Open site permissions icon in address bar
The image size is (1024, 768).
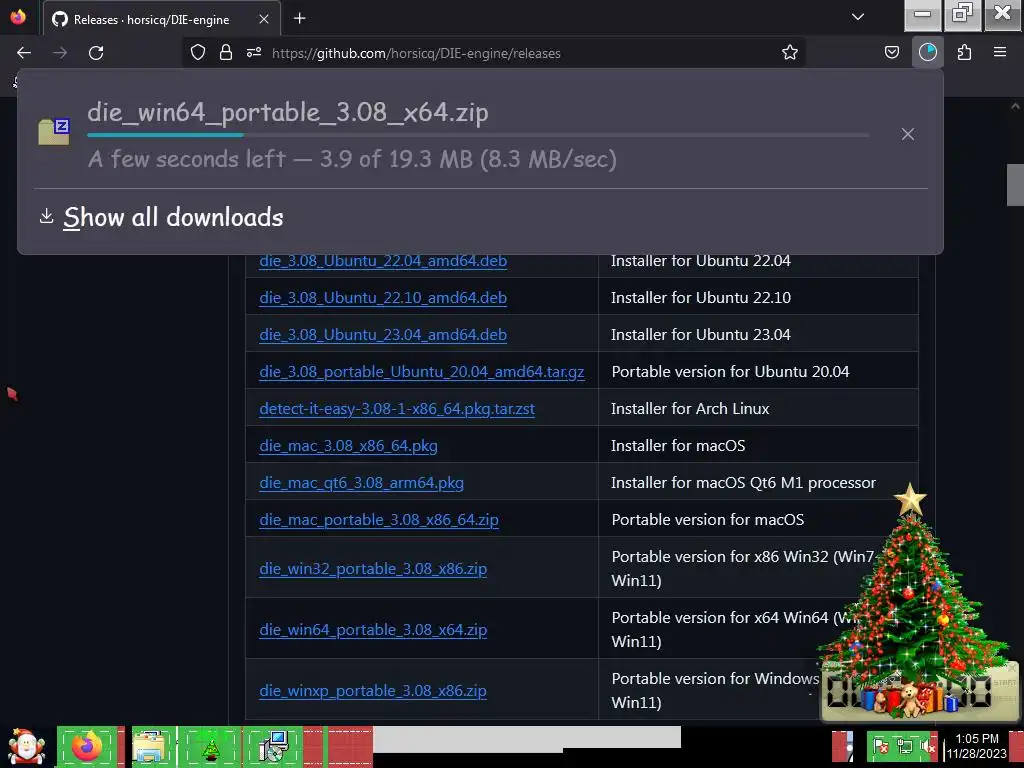254,53
